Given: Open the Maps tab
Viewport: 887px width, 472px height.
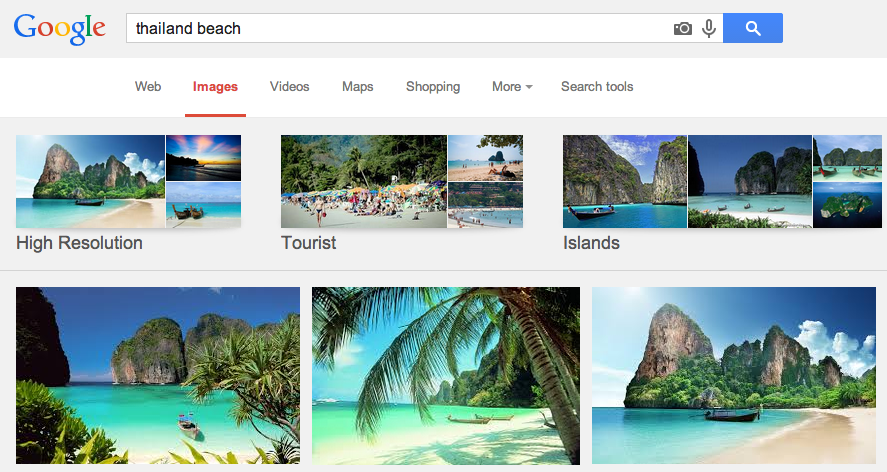Looking at the screenshot, I should click(x=357, y=87).
